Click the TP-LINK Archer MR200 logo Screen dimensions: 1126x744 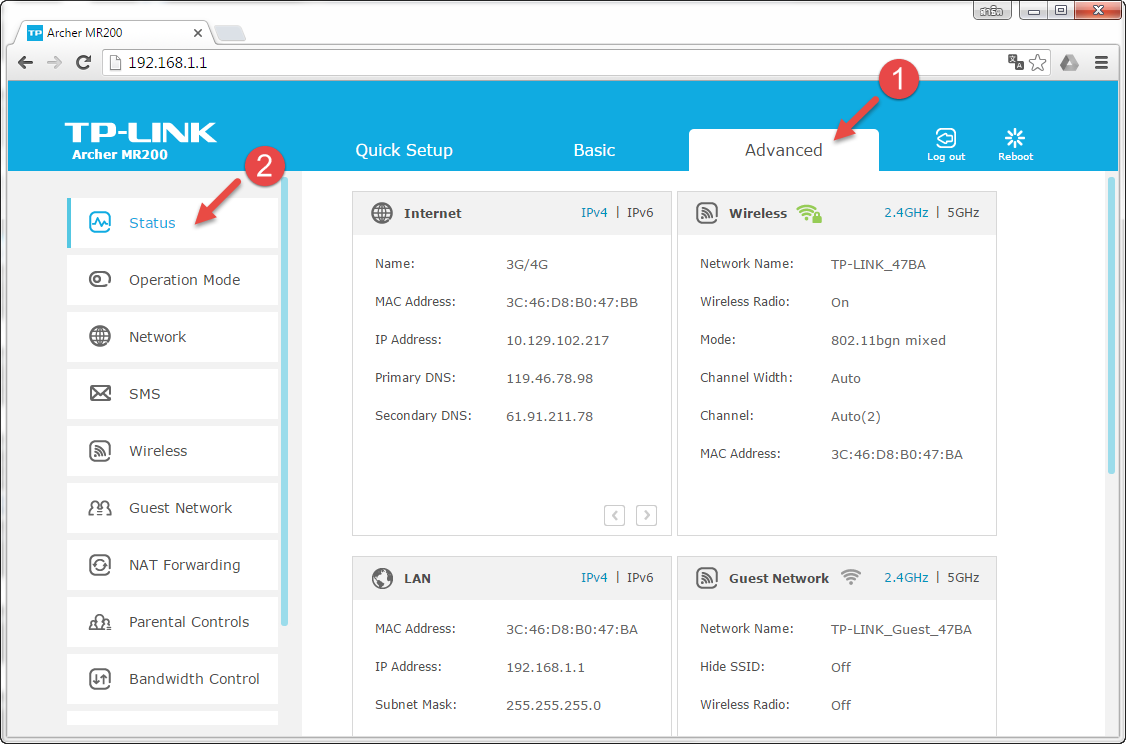pos(141,141)
